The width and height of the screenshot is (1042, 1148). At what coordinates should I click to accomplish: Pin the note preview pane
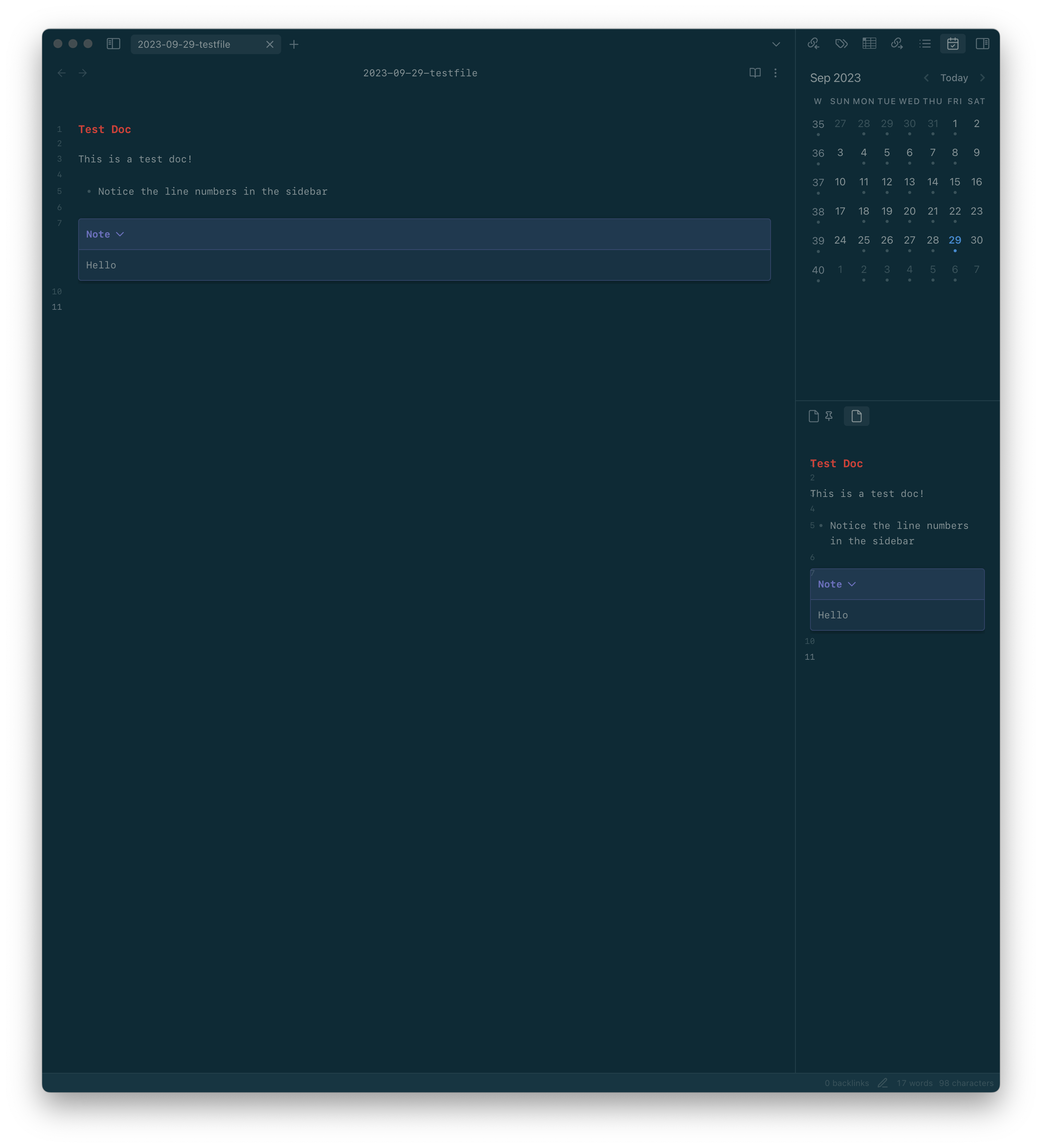[828, 416]
